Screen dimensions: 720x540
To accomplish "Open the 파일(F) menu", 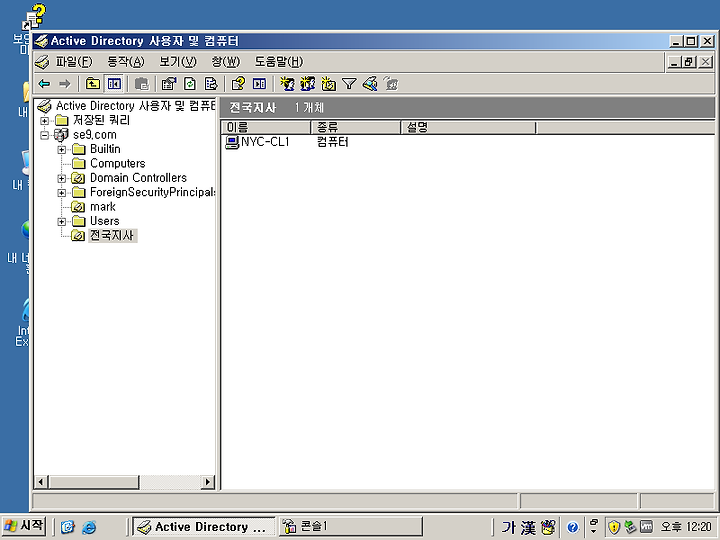I will coord(74,62).
